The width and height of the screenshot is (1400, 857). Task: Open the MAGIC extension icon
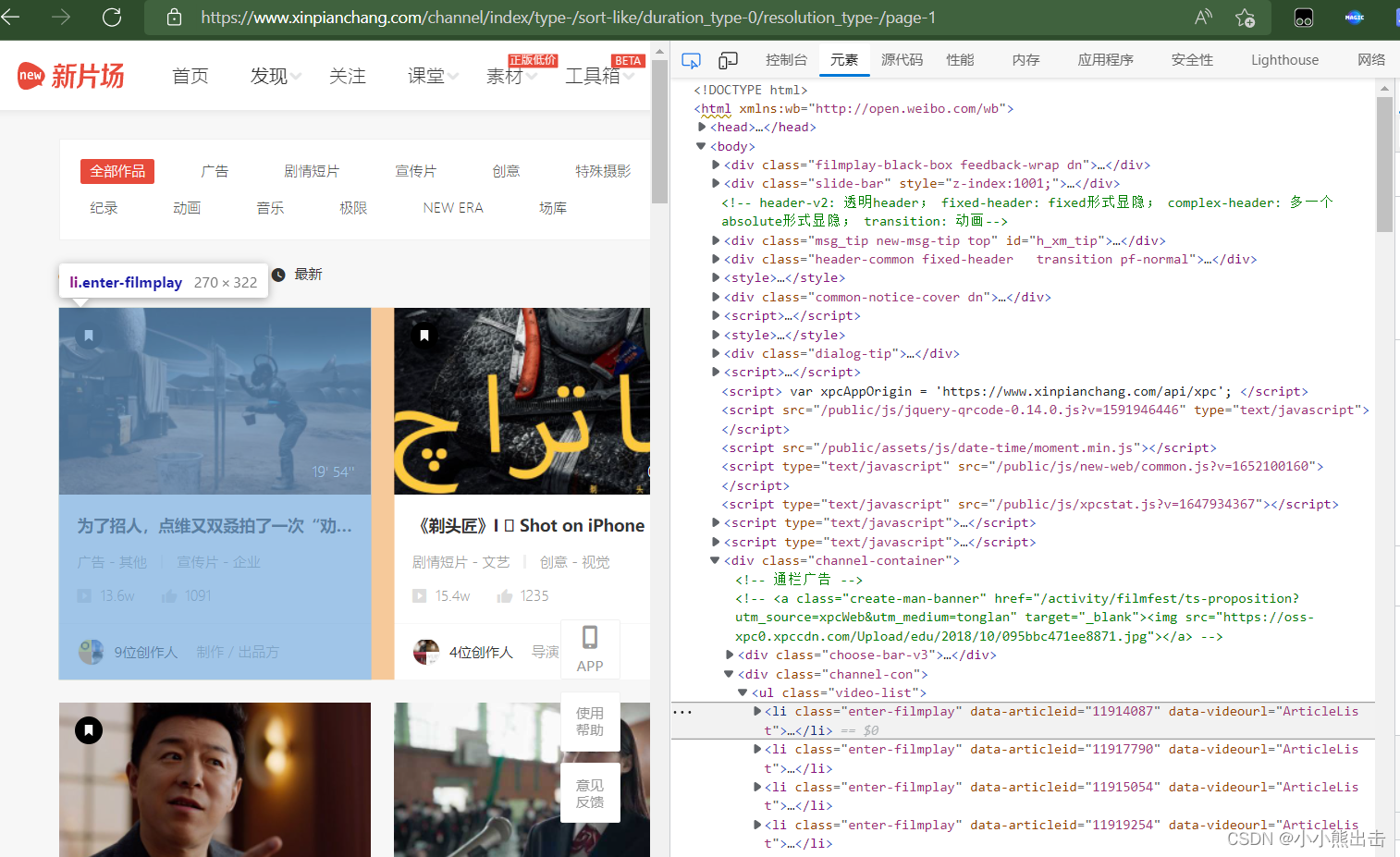(x=1355, y=18)
